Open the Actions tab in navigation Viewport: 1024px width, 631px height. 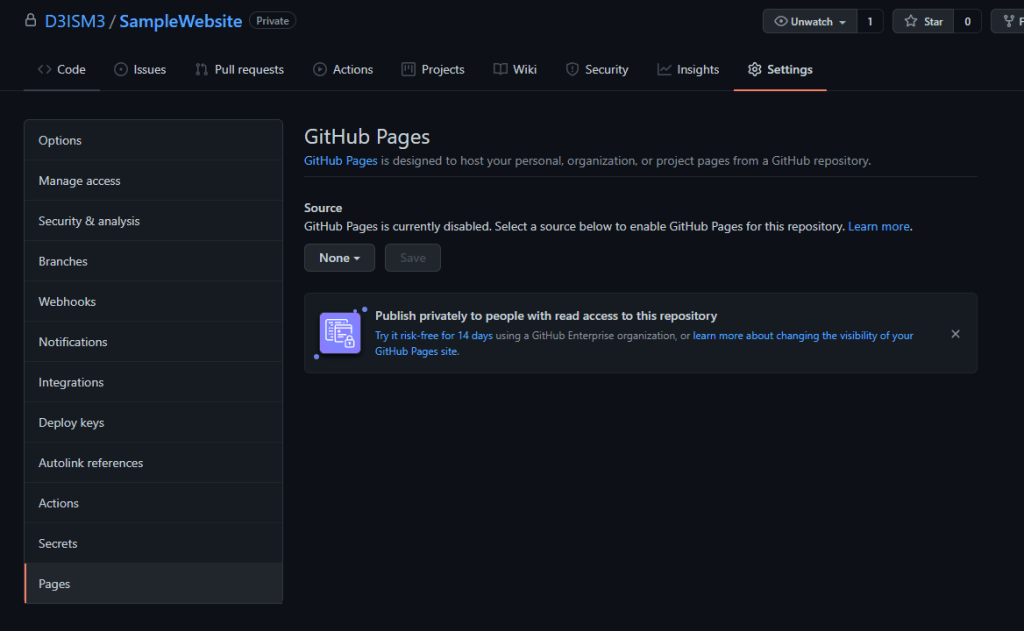pos(343,70)
